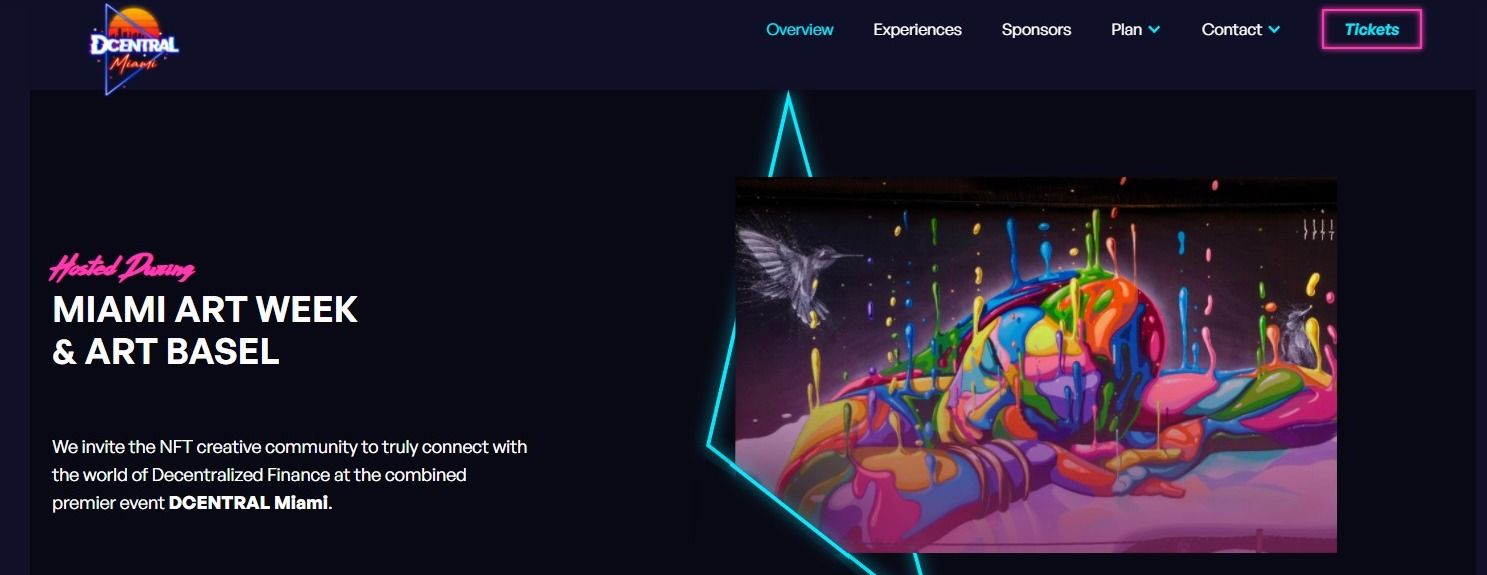Expand the chevron beside Contact

click(1274, 30)
